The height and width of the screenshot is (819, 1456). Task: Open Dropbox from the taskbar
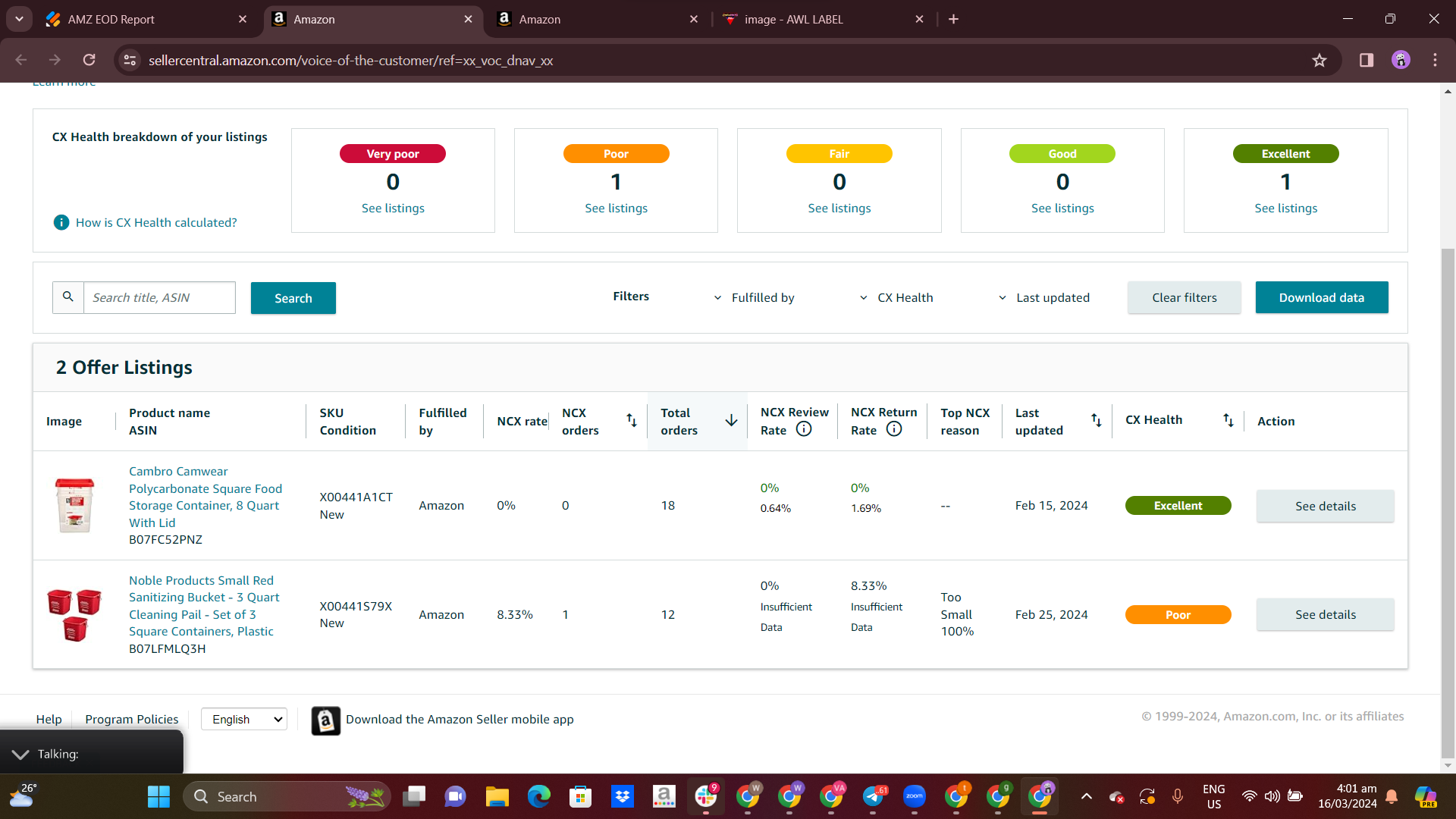pyautogui.click(x=622, y=796)
